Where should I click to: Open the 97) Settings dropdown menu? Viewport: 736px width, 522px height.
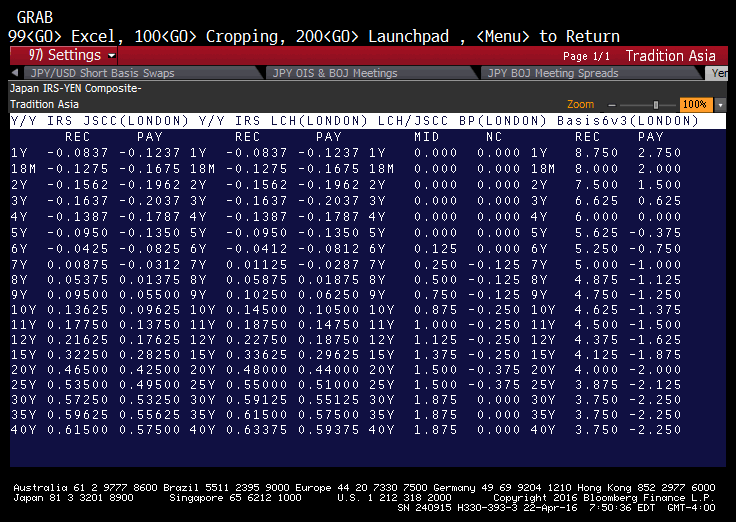[x=64, y=55]
